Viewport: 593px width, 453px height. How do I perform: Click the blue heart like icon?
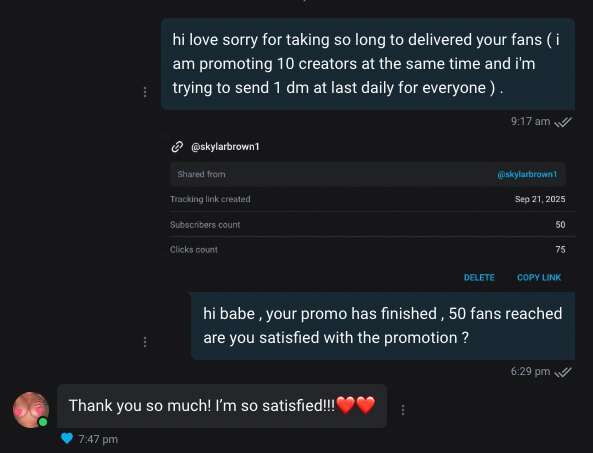pyautogui.click(x=67, y=438)
